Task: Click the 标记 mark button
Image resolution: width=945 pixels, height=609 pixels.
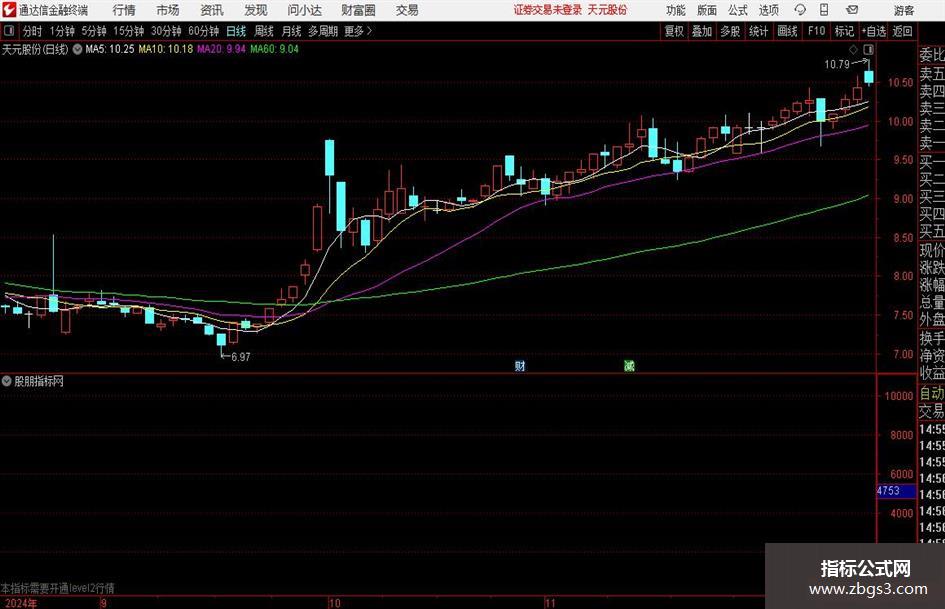Action: click(844, 31)
